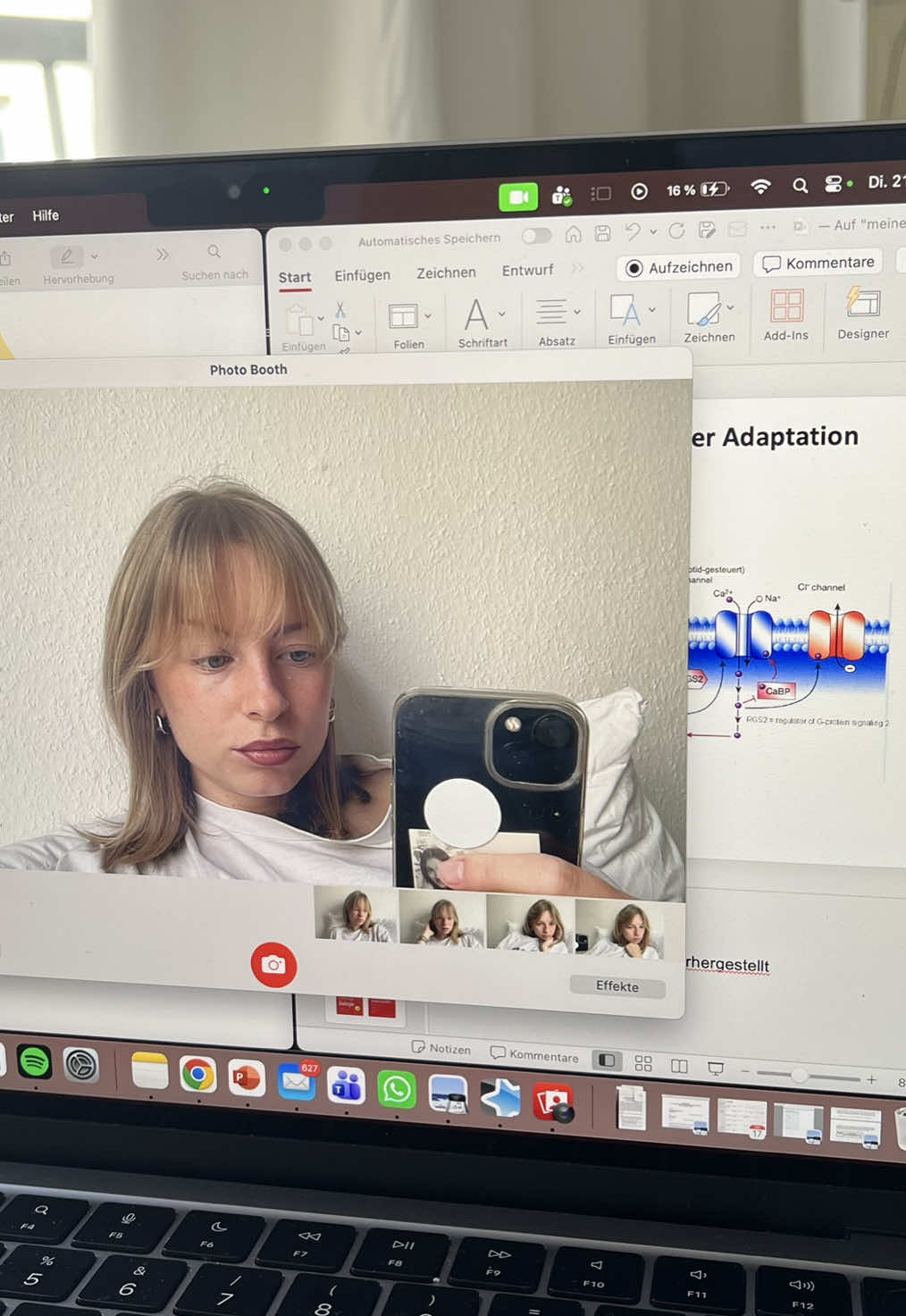
Task: Expand the Schriftart dropdown
Action: pyautogui.click(x=502, y=314)
